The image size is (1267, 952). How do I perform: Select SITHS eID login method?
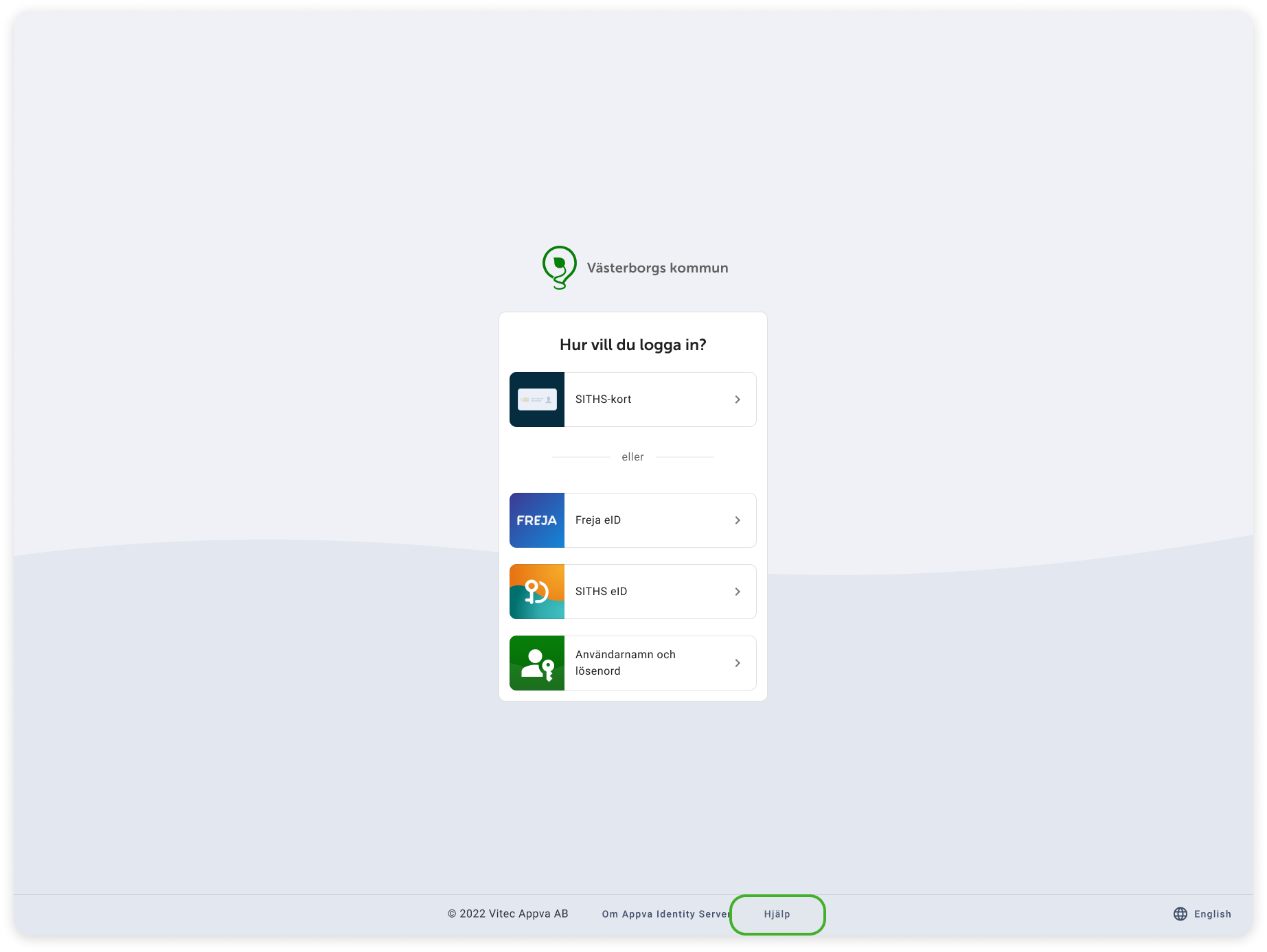pyautogui.click(x=633, y=592)
